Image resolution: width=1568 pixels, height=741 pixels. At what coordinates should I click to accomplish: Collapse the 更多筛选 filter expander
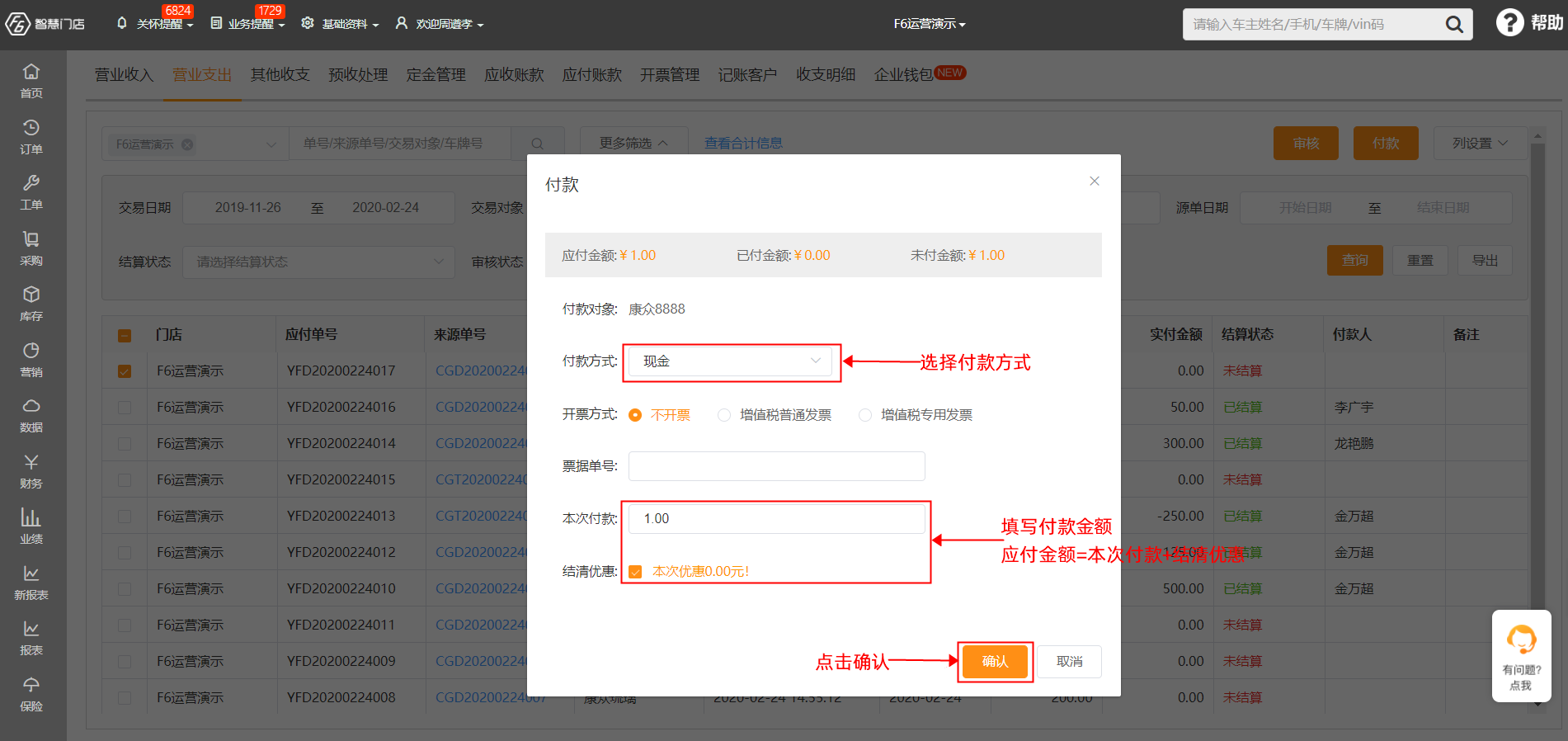point(633,144)
